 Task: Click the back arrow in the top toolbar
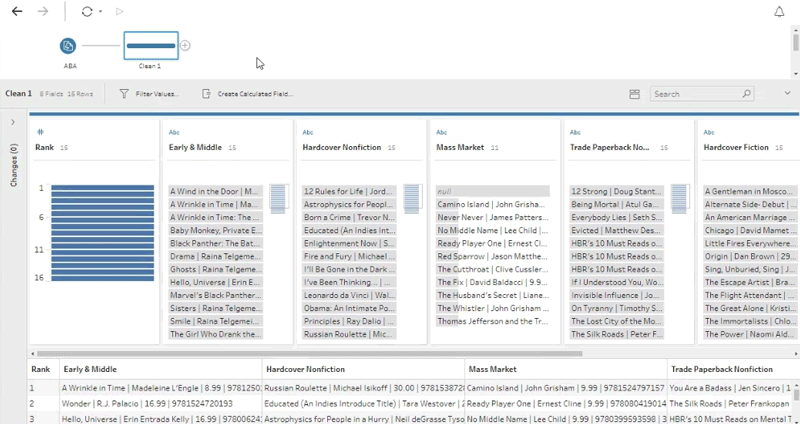(x=17, y=12)
